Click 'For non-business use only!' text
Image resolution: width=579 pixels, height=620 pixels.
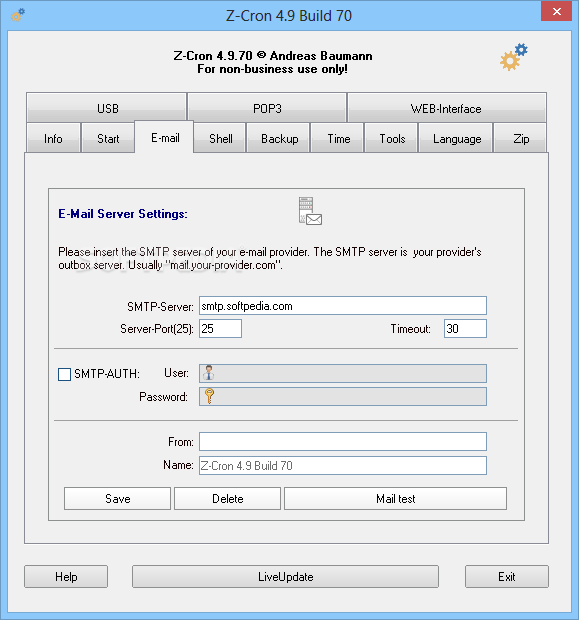[x=272, y=69]
